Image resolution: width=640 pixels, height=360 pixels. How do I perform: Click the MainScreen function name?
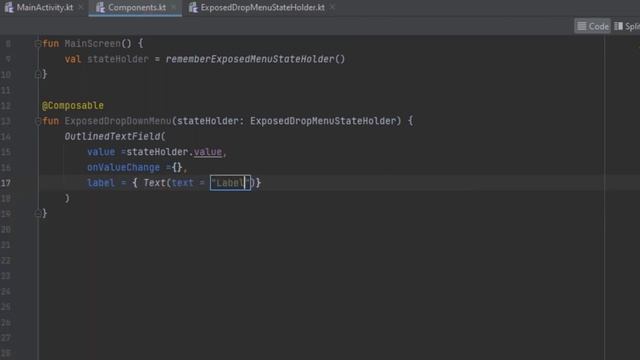click(x=93, y=44)
